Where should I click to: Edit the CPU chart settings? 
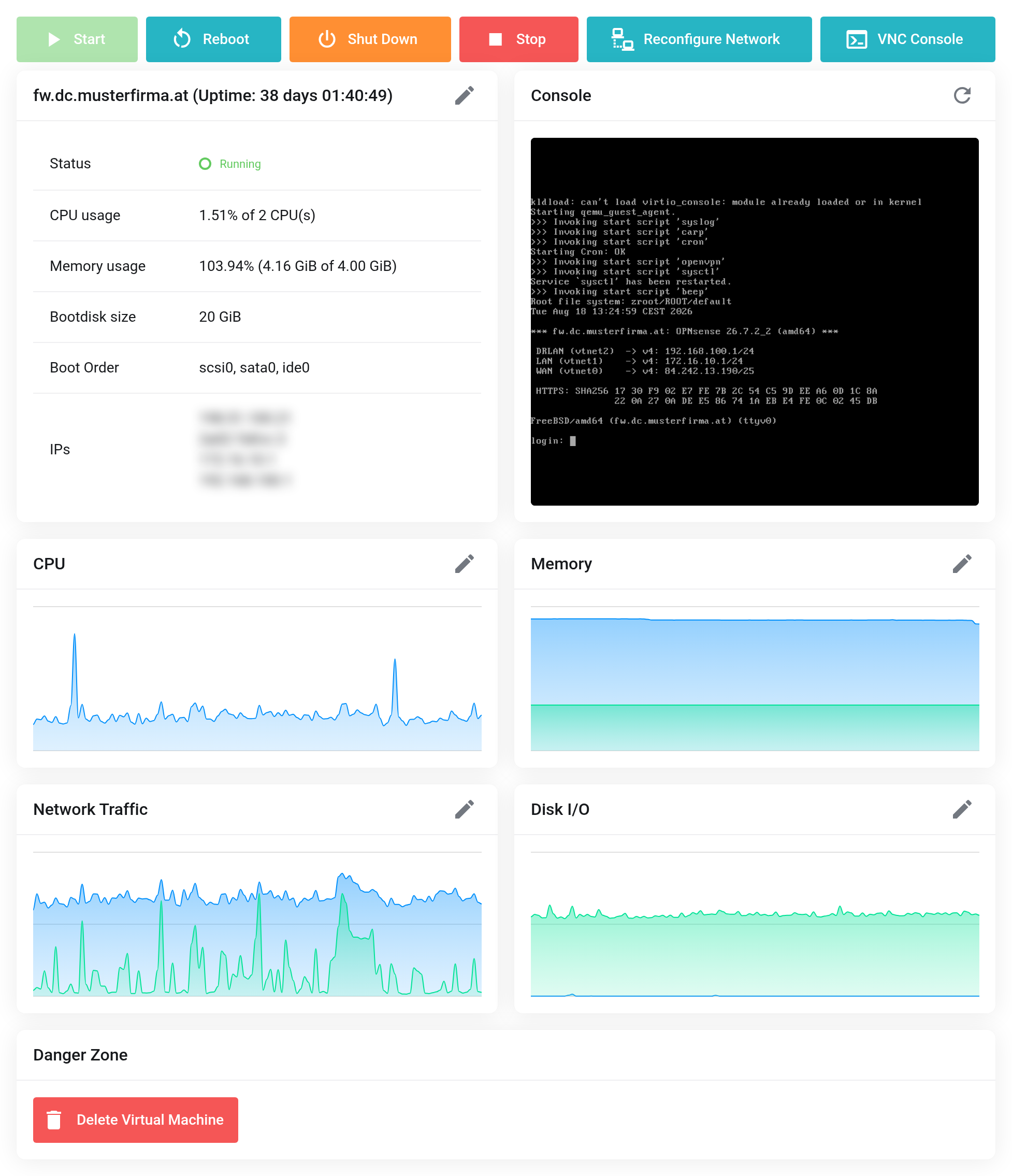pyautogui.click(x=465, y=564)
